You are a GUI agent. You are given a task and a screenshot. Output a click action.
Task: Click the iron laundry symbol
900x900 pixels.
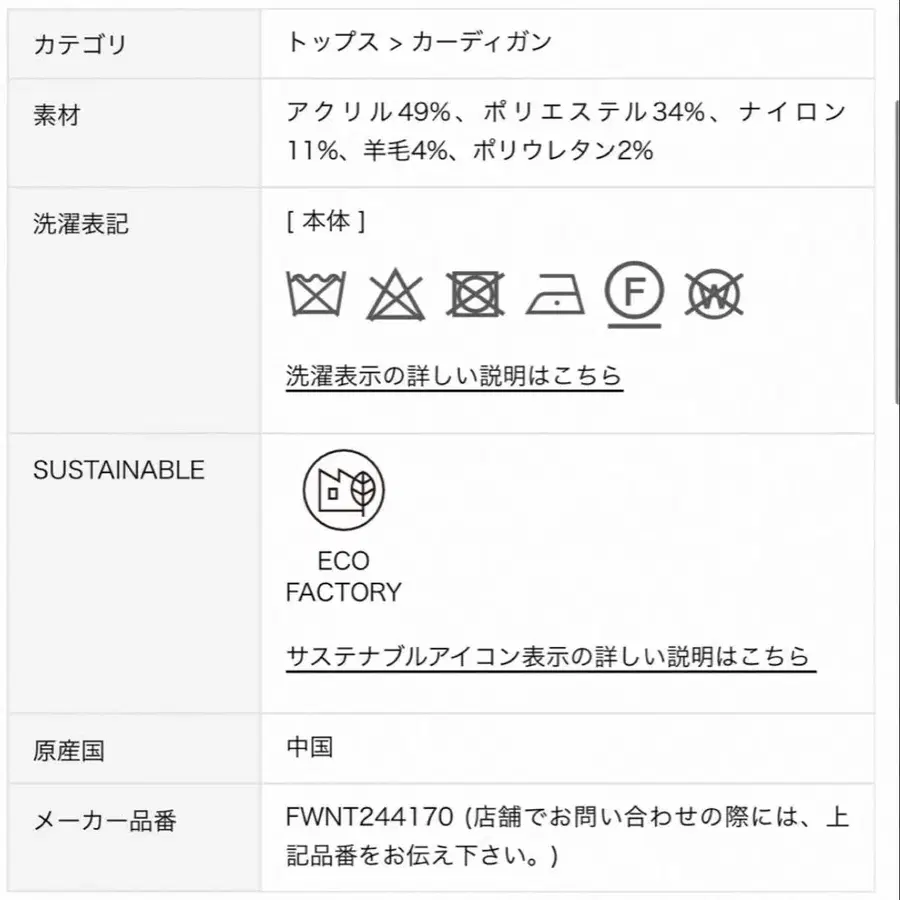pos(555,295)
